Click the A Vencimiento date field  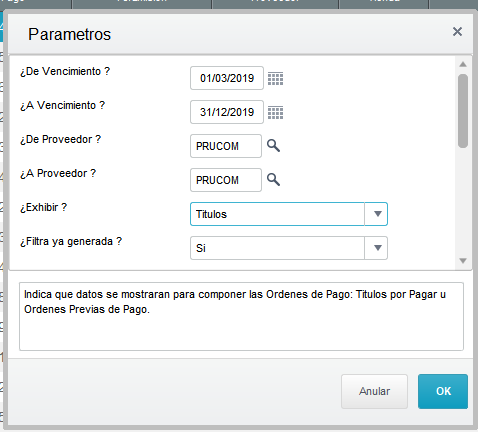tap(227, 112)
